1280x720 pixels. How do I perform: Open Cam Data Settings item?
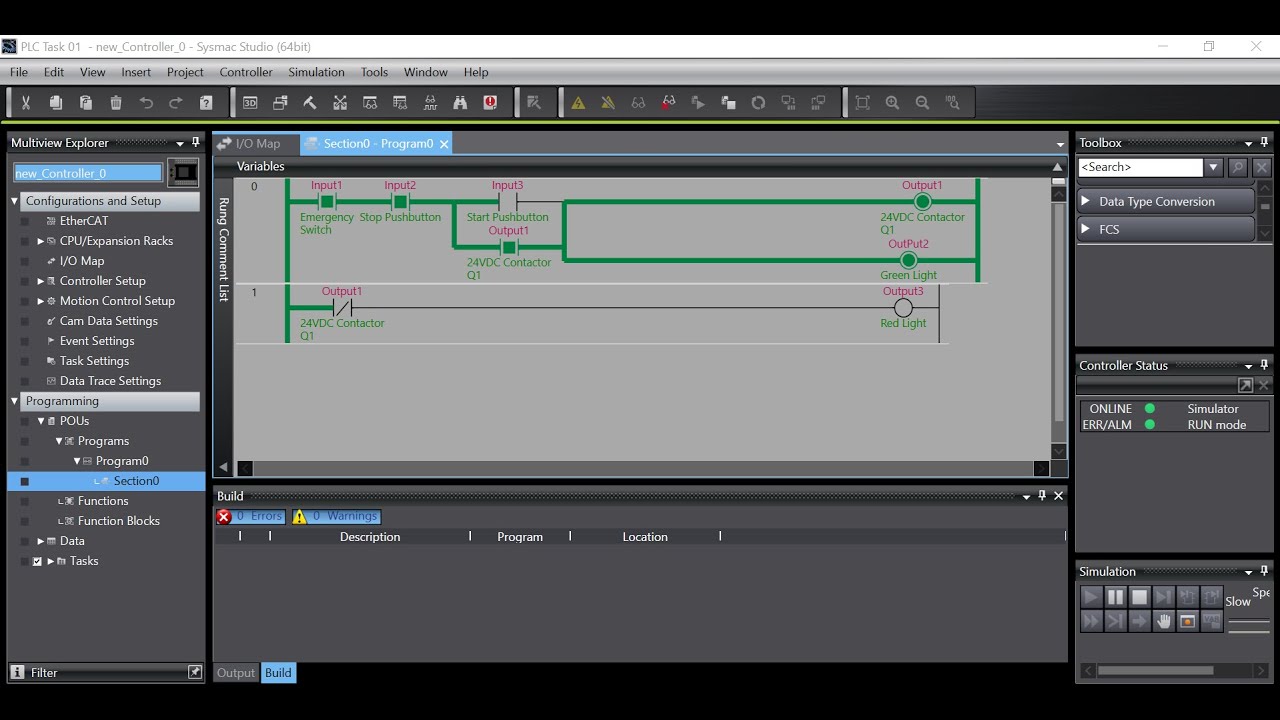click(x=109, y=321)
